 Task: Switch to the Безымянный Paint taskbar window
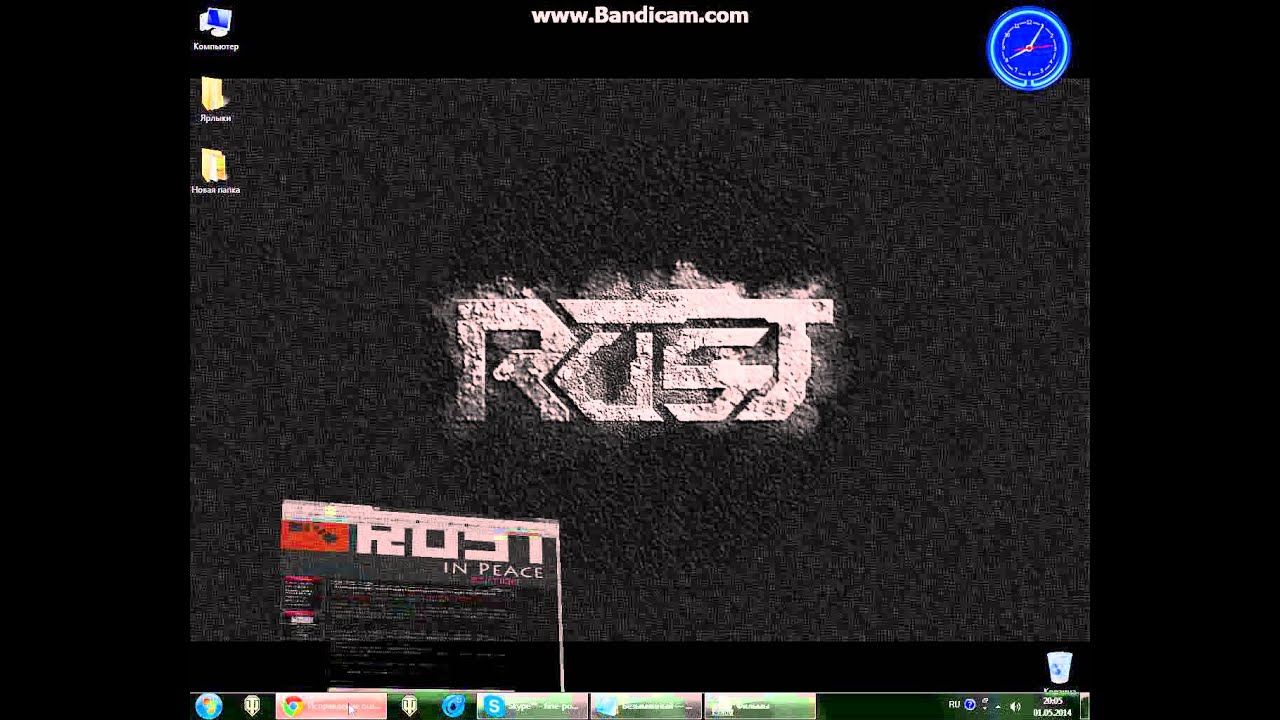(x=646, y=706)
